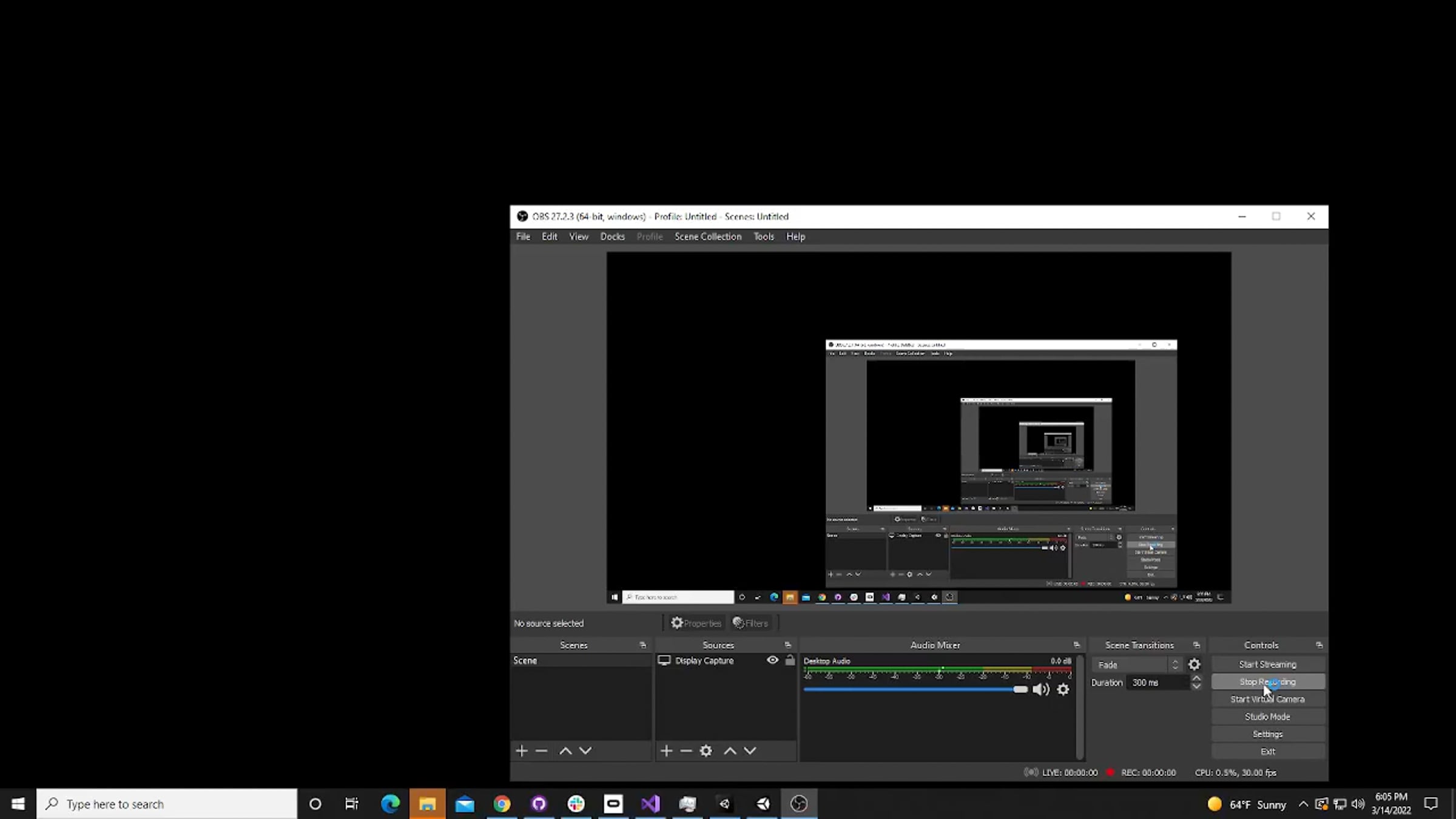This screenshot has width=1456, height=819.
Task: Click the Desktop Audio volume slider handle
Action: [1020, 689]
